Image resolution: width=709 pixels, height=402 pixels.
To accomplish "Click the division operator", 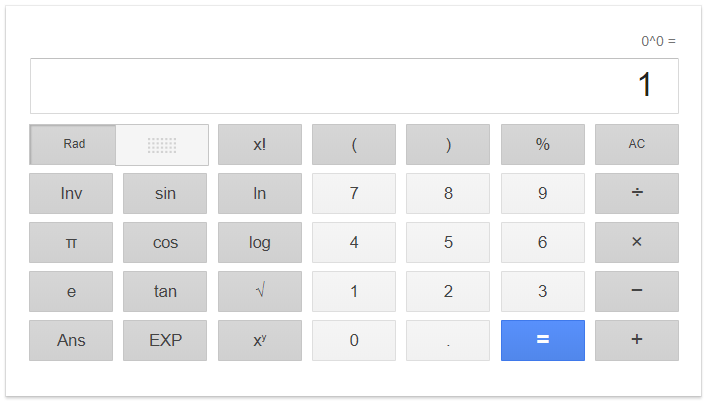I will point(637,194).
